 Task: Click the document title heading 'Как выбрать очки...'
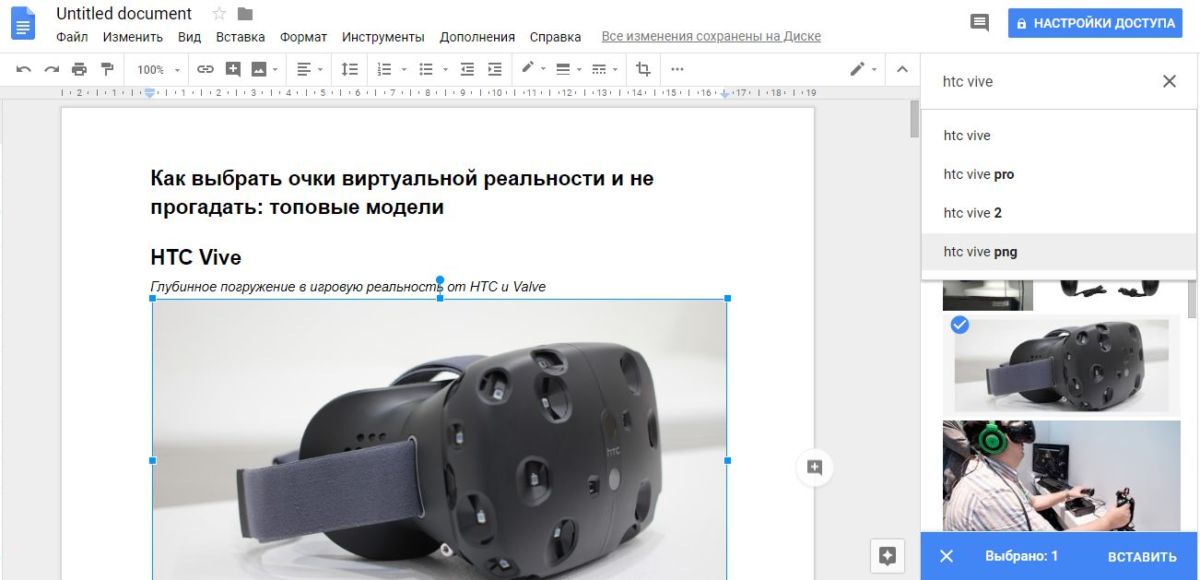(x=402, y=193)
